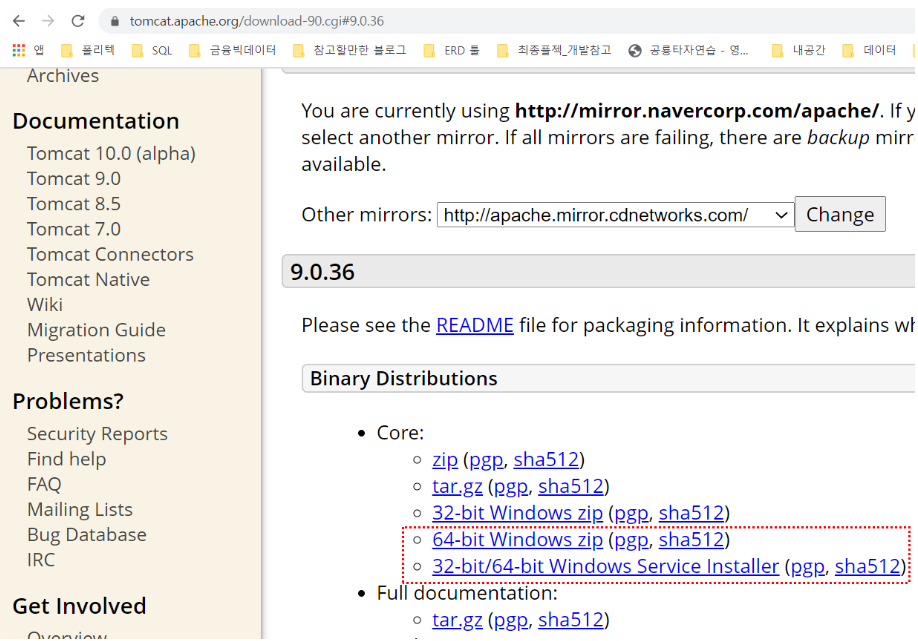Click the Change mirror button
The width and height of the screenshot is (918, 641).
[840, 214]
